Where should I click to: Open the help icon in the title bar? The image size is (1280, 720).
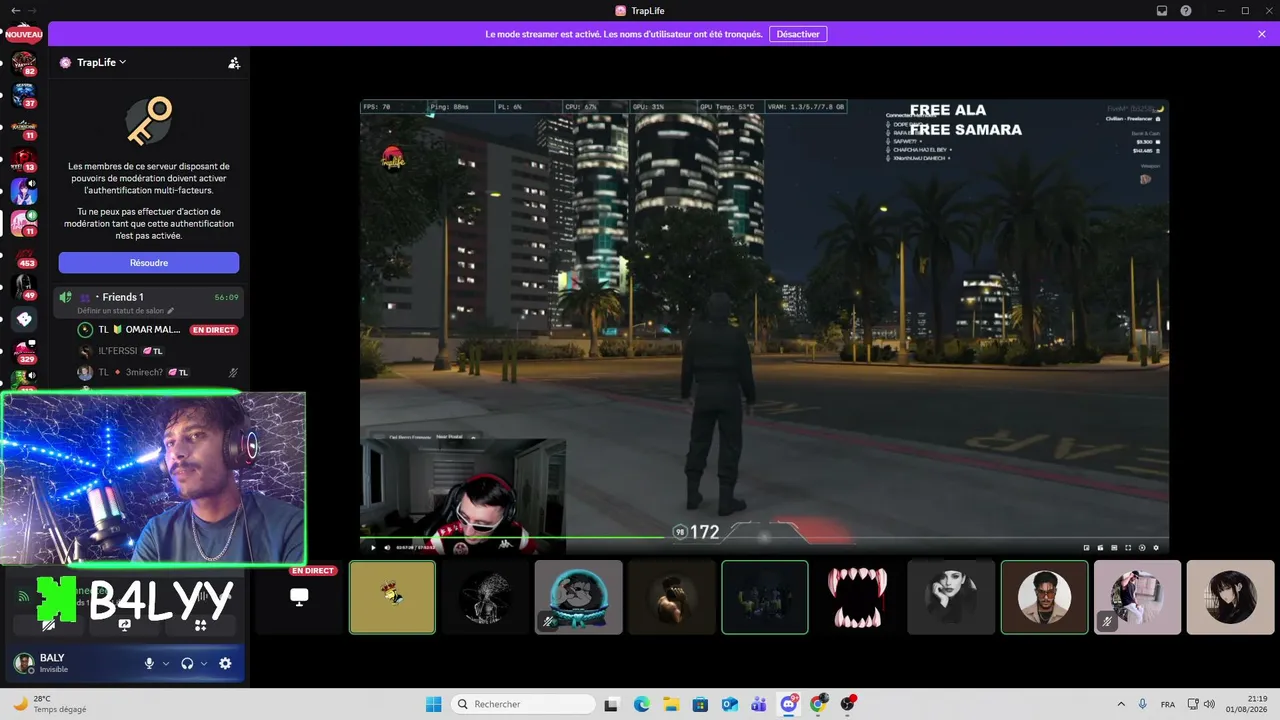(1186, 11)
